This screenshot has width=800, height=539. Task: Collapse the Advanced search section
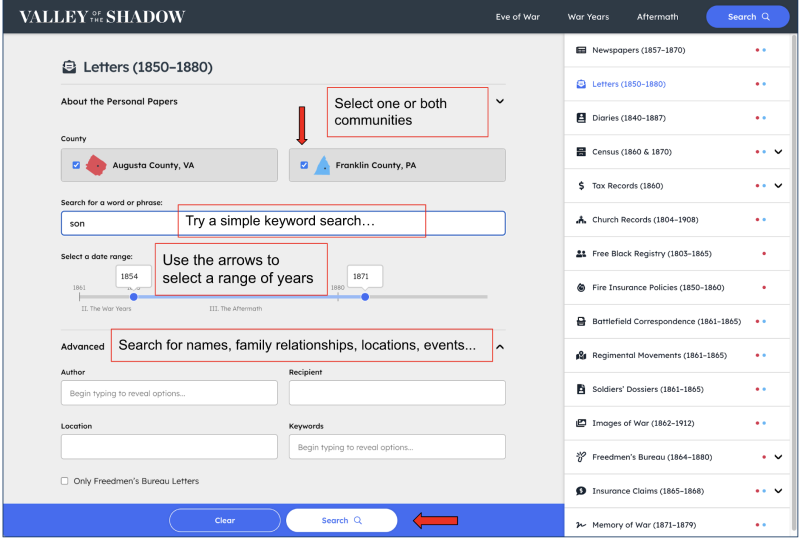pos(500,347)
